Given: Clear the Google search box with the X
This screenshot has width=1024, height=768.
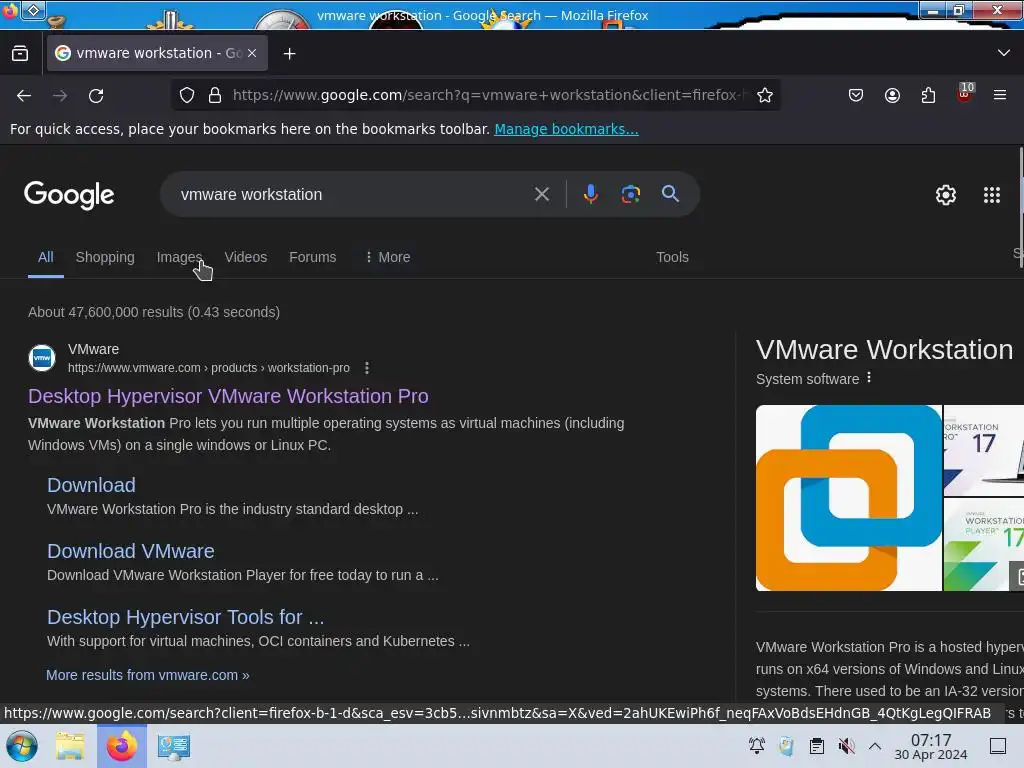Looking at the screenshot, I should 541,194.
